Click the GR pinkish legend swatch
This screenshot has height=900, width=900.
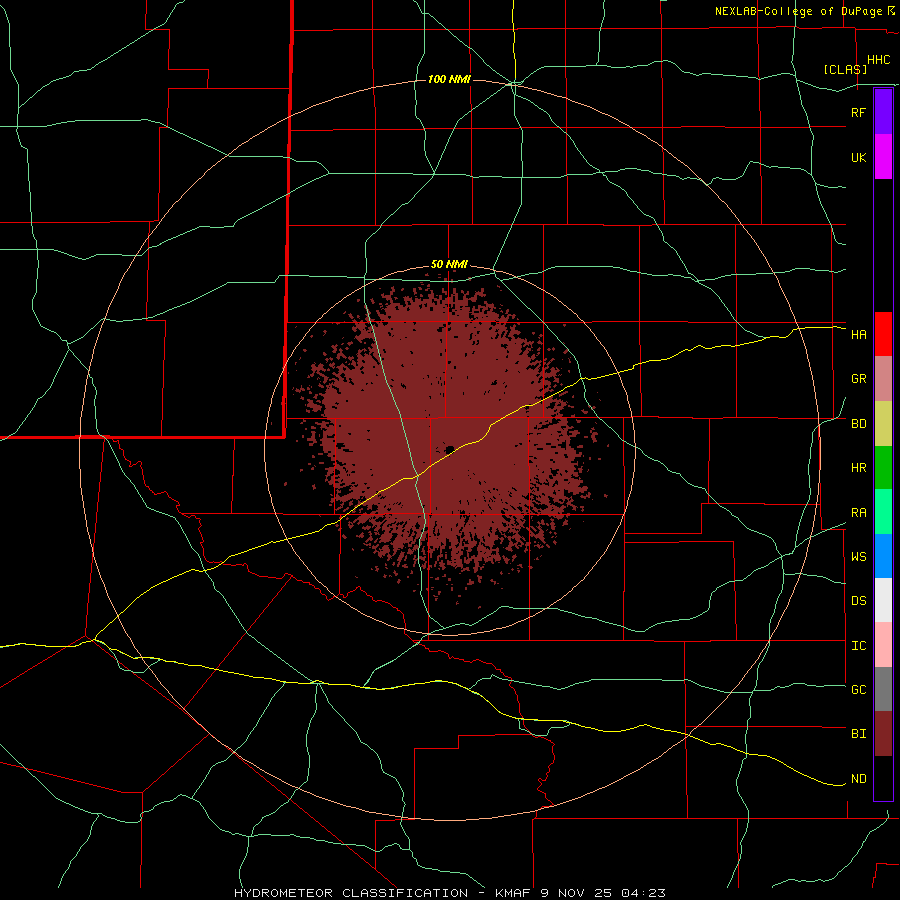883,379
